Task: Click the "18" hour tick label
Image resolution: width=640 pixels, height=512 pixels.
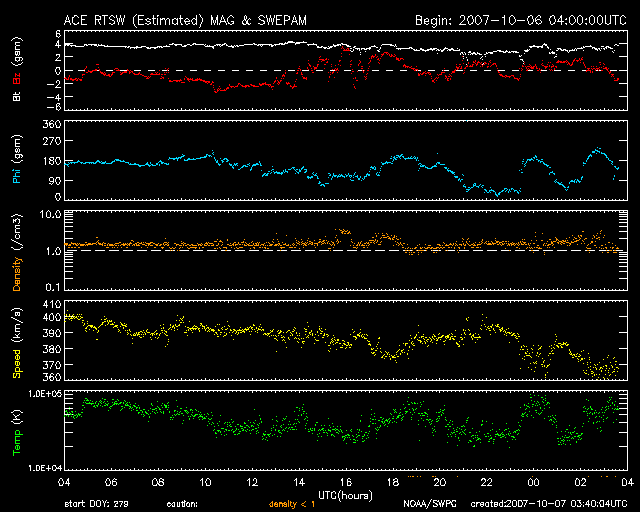Action: 393,483
